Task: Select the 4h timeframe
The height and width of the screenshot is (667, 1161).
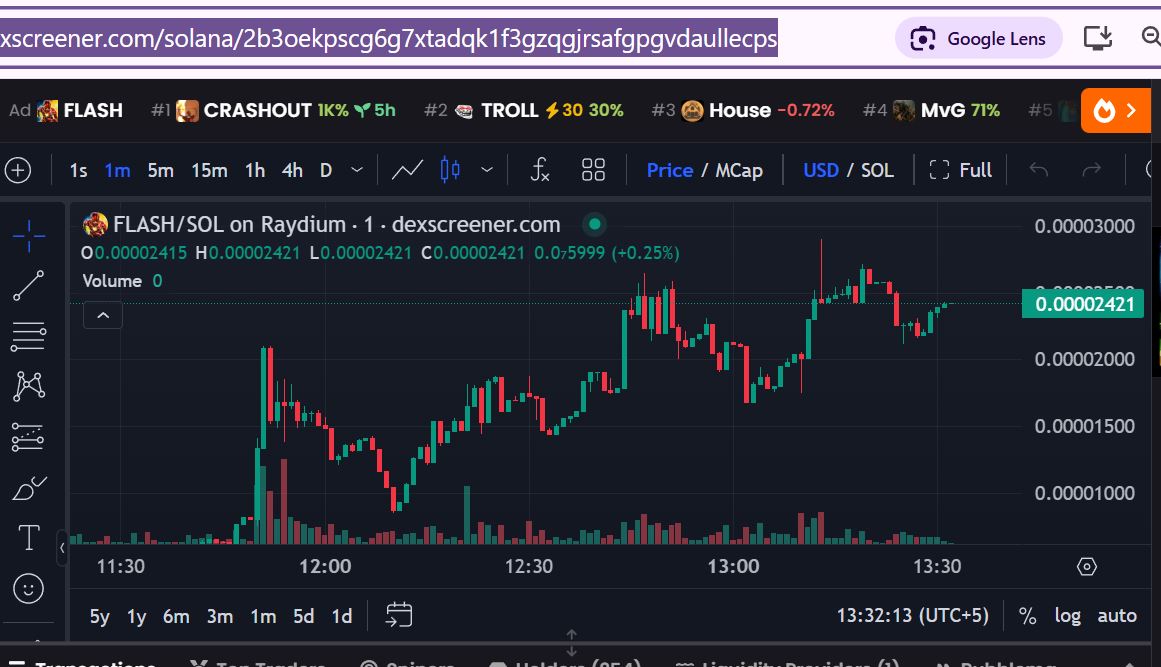Action: click(292, 171)
